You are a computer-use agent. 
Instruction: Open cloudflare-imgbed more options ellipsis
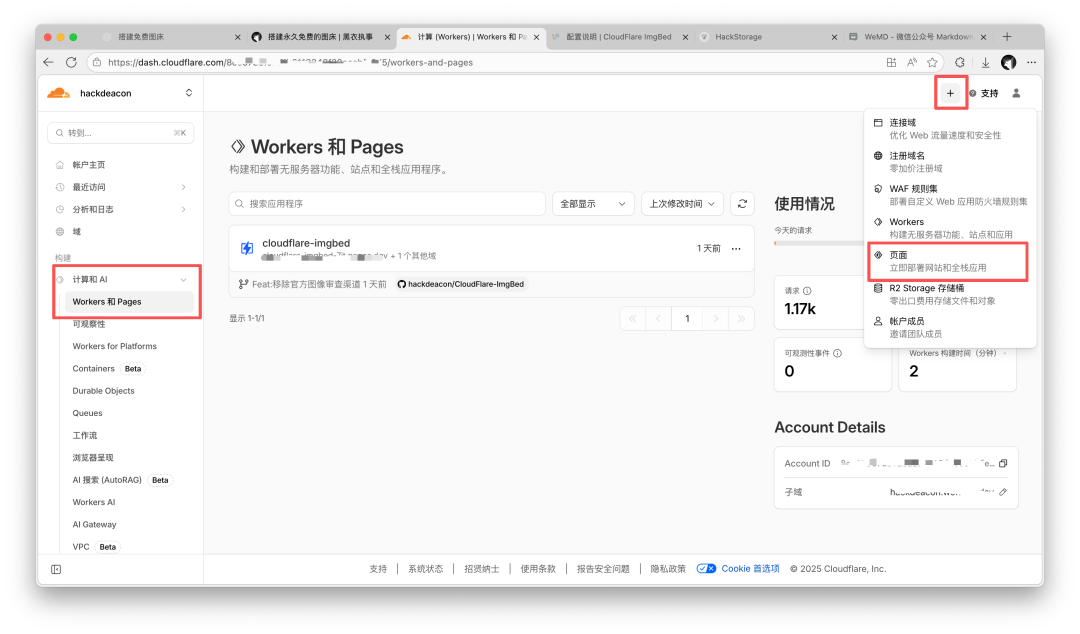pos(736,249)
